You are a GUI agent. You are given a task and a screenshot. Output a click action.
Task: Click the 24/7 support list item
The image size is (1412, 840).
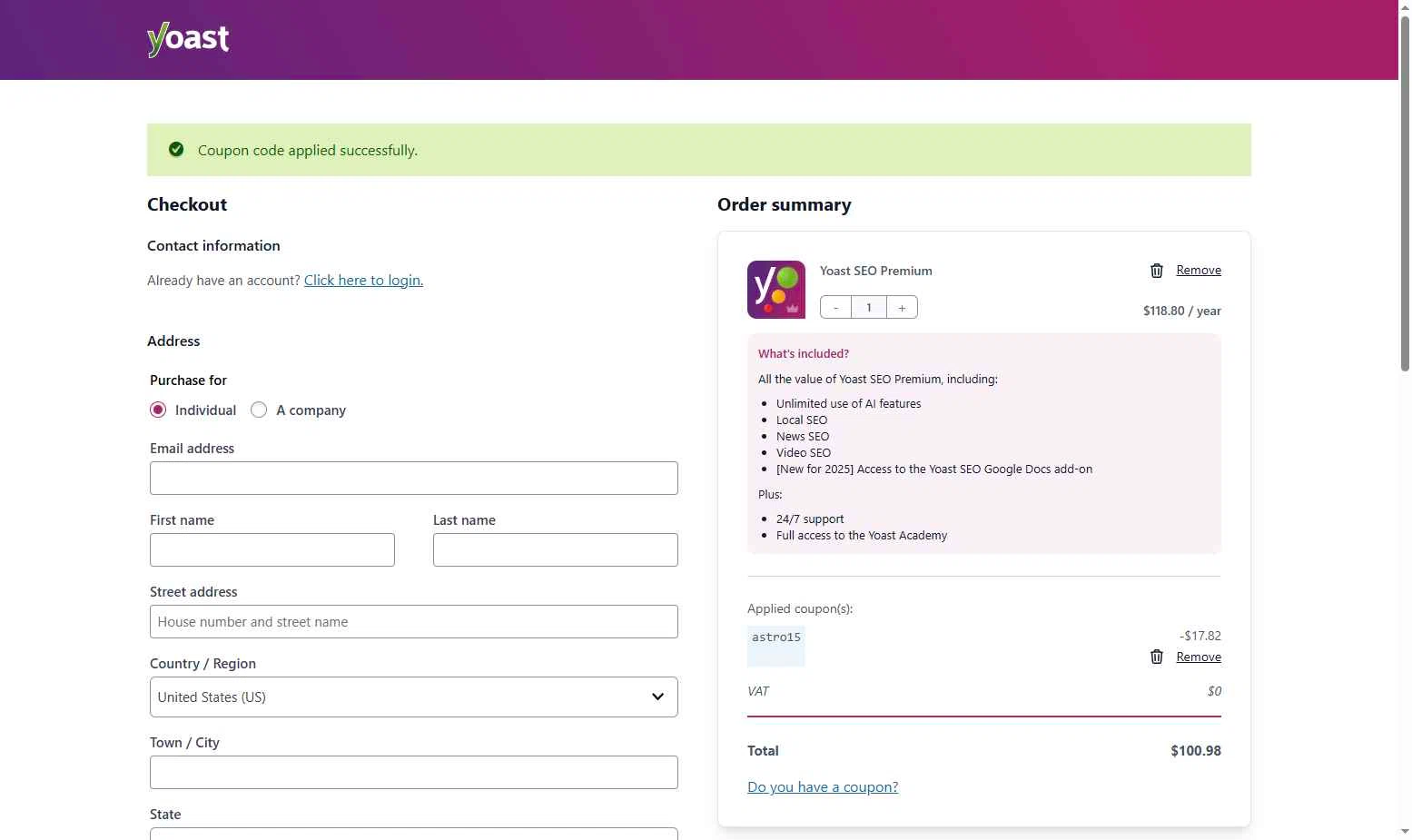(810, 519)
